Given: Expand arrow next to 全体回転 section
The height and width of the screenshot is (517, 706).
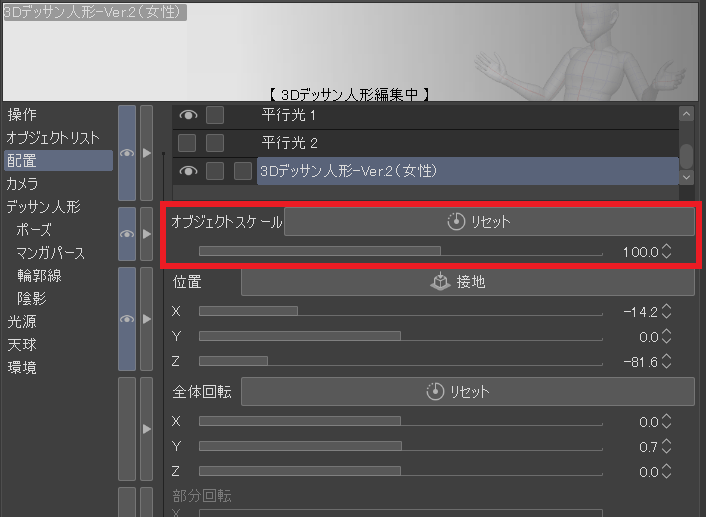Looking at the screenshot, I should [x=147, y=428].
